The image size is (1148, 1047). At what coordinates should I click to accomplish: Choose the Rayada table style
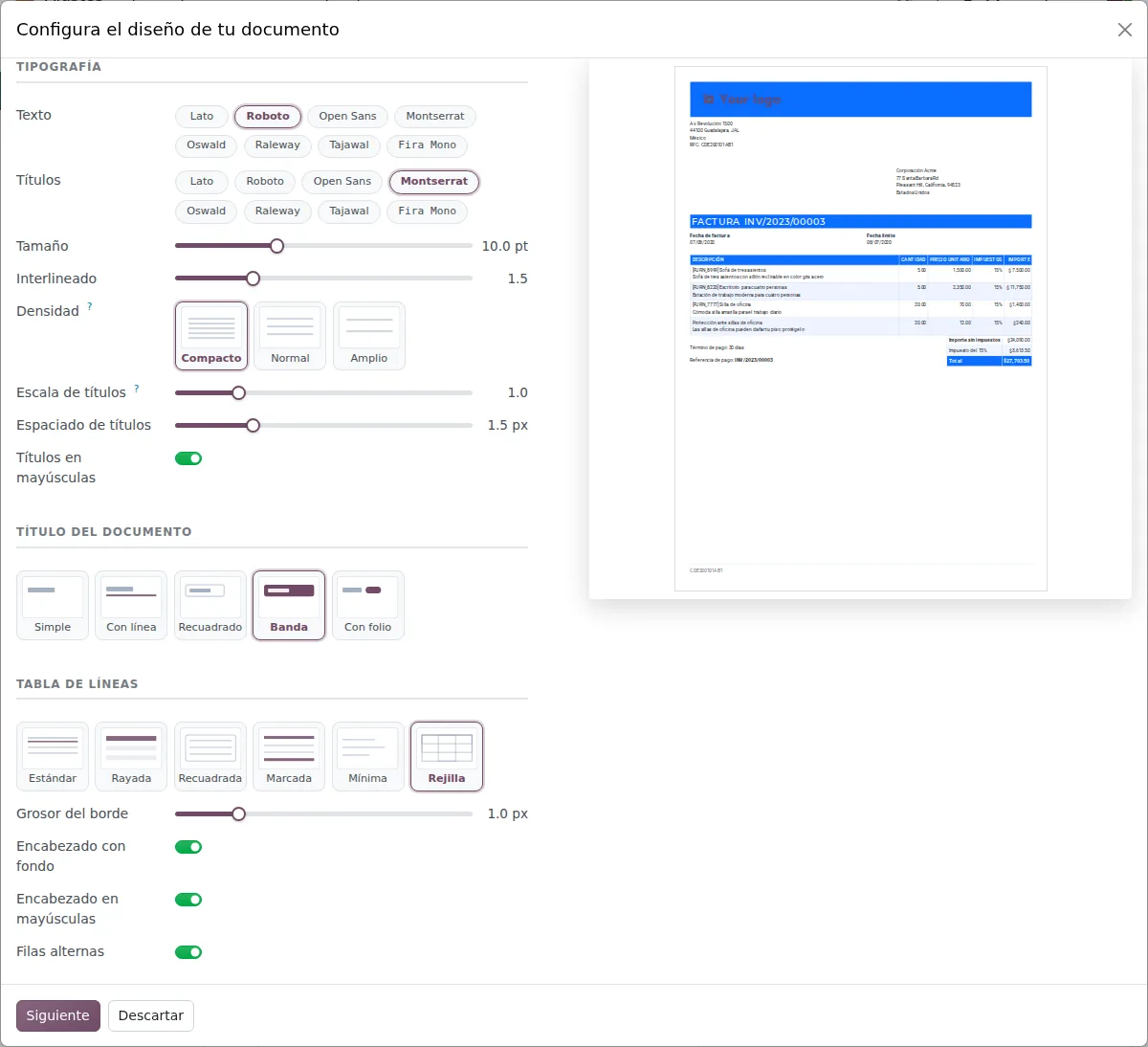tap(131, 756)
